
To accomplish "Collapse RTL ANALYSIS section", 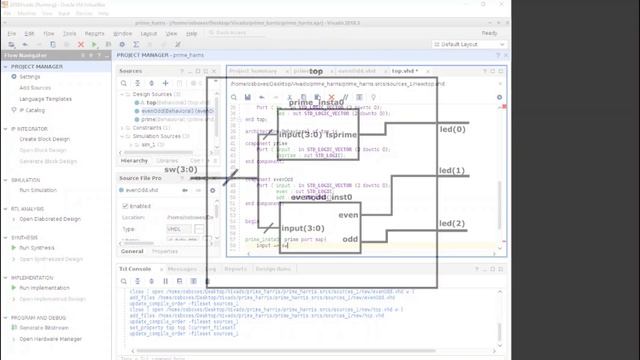I will coord(6,209).
